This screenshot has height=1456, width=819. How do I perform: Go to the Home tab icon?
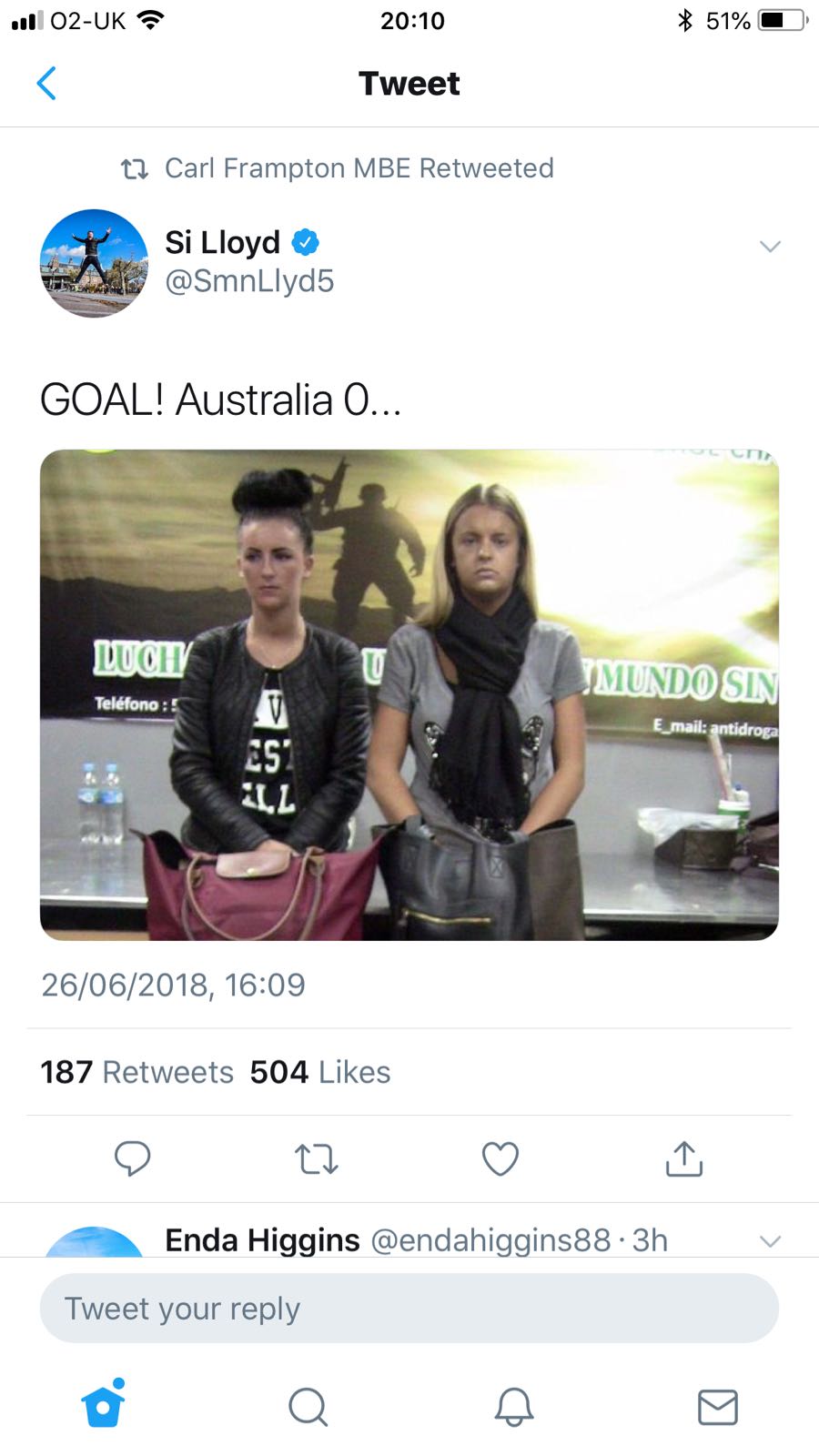coord(104,1403)
